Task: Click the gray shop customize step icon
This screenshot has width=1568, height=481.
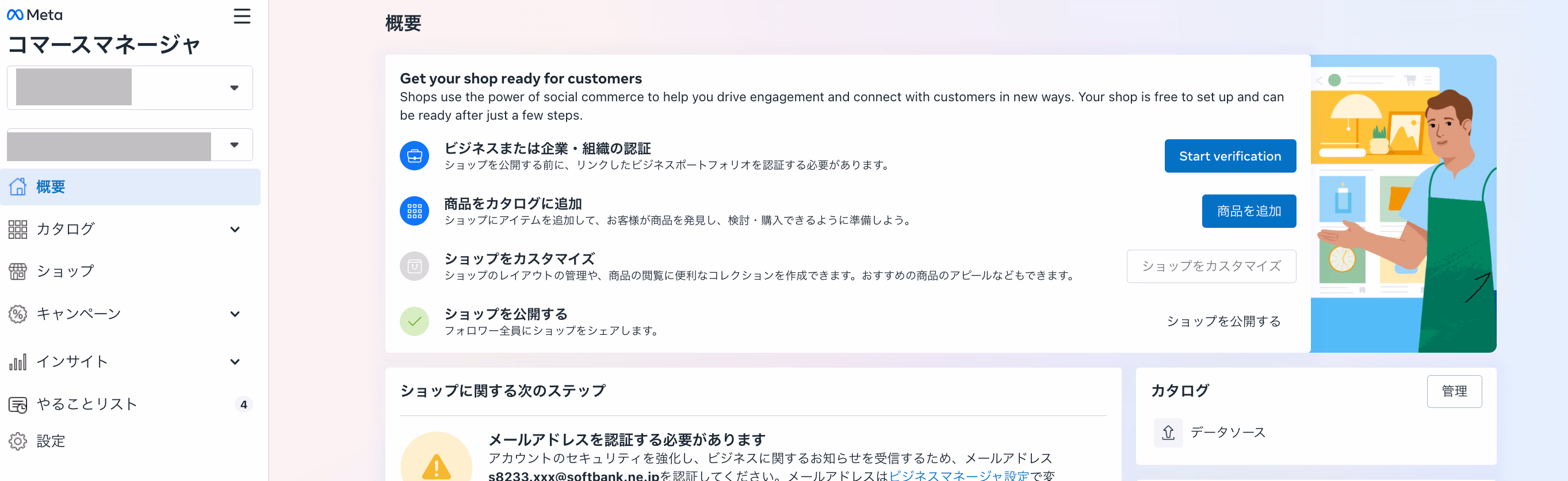Action: (x=415, y=266)
